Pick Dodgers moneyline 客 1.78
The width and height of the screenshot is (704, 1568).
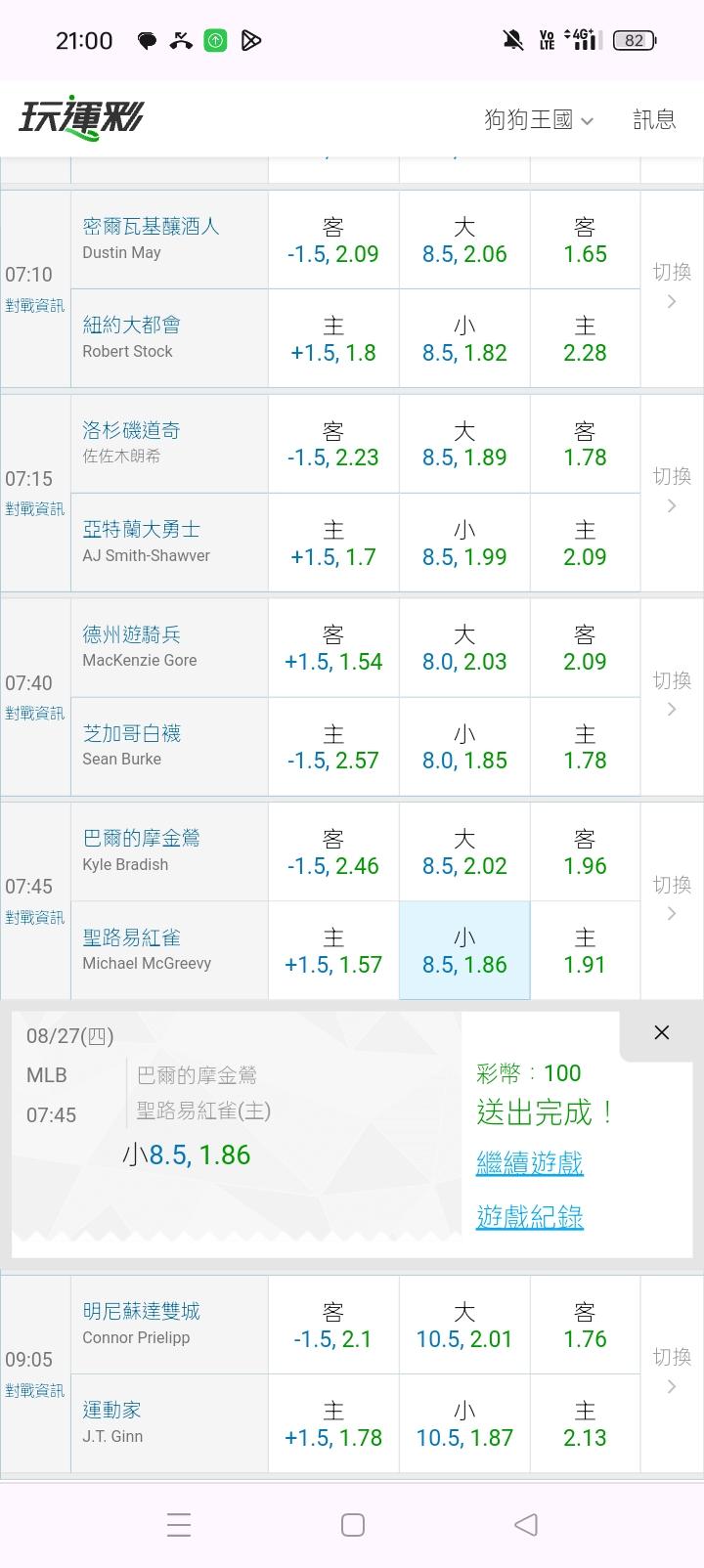(586, 444)
